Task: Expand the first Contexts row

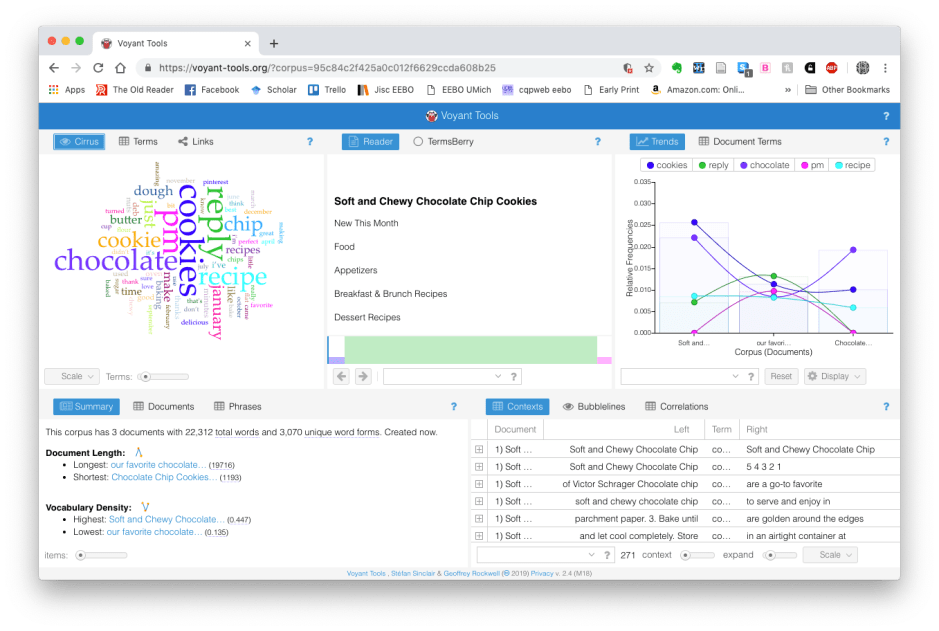Action: click(479, 450)
